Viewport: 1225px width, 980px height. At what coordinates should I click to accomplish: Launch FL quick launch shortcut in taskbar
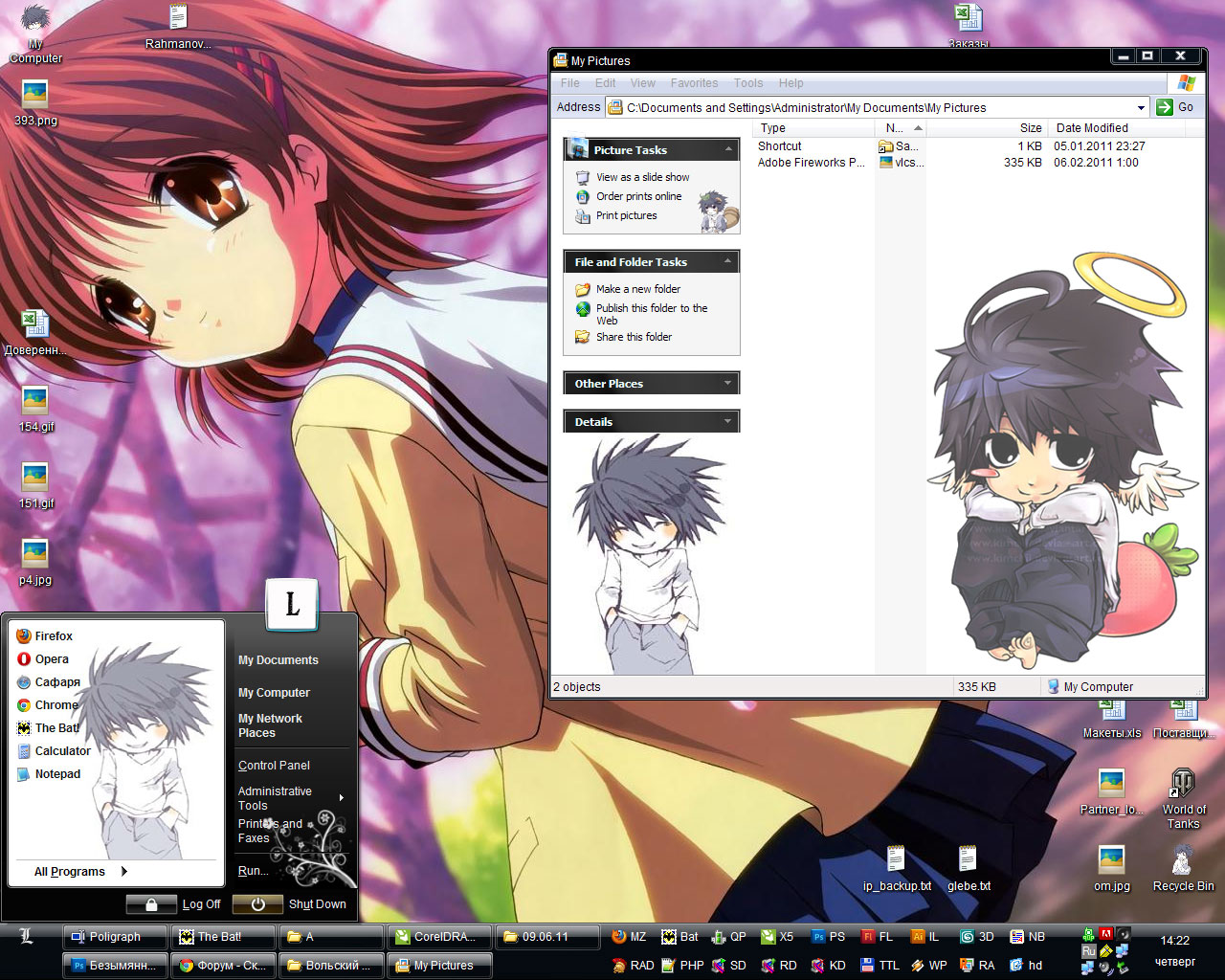pyautogui.click(x=878, y=937)
